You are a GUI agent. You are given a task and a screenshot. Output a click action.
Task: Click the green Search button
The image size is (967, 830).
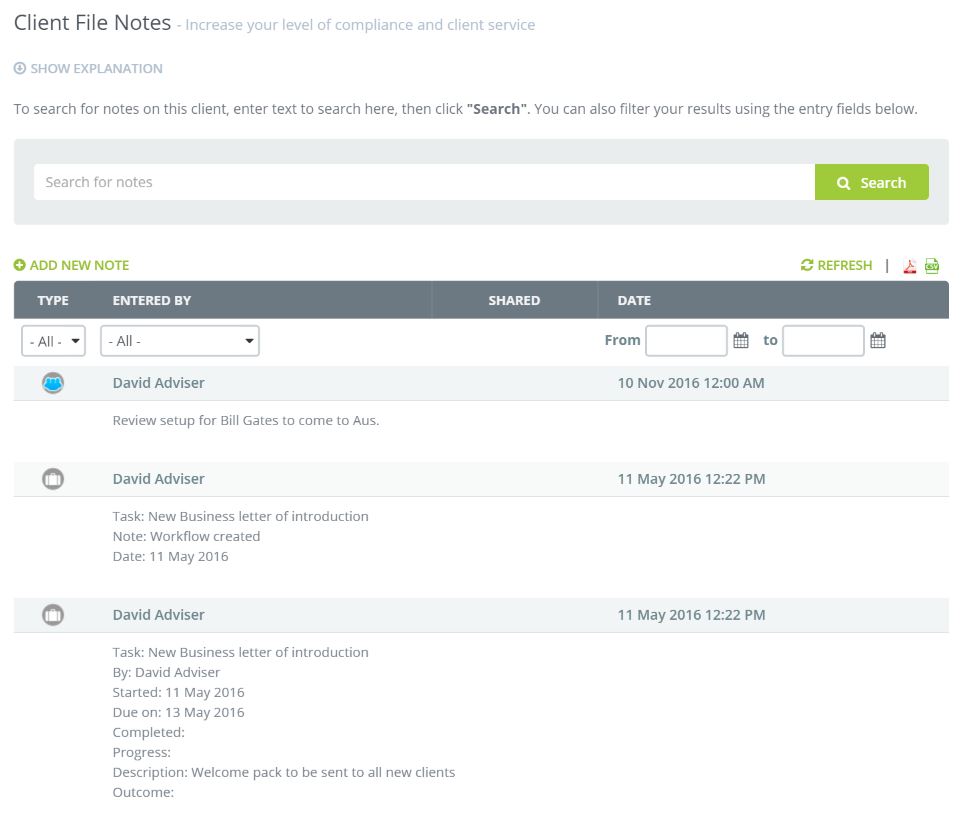click(x=871, y=182)
